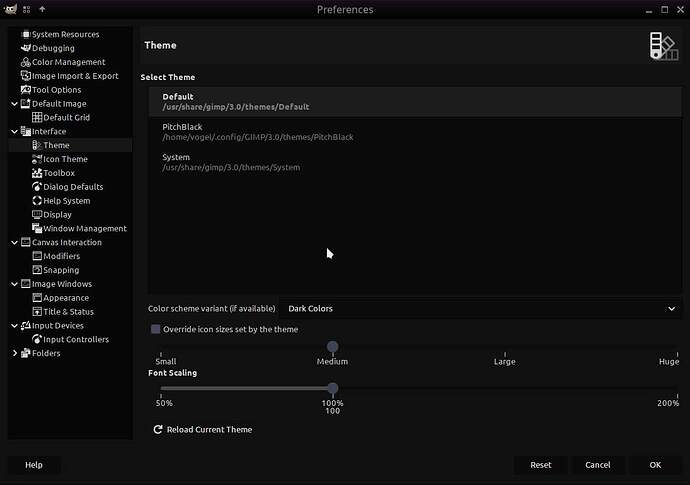Click the Tool Options icon
The width and height of the screenshot is (690, 485).
click(25, 90)
